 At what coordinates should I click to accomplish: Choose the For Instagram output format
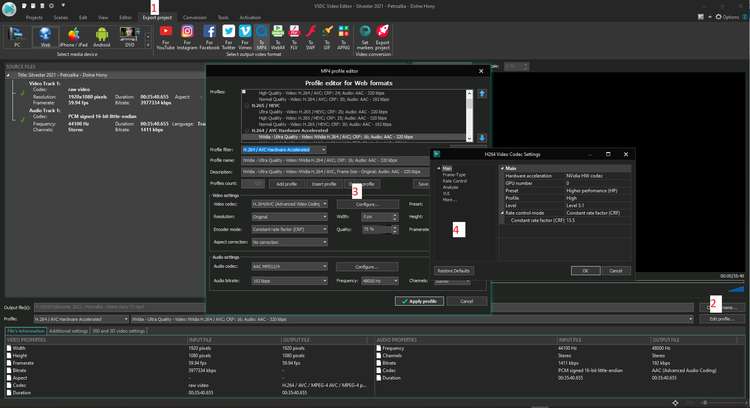point(187,37)
